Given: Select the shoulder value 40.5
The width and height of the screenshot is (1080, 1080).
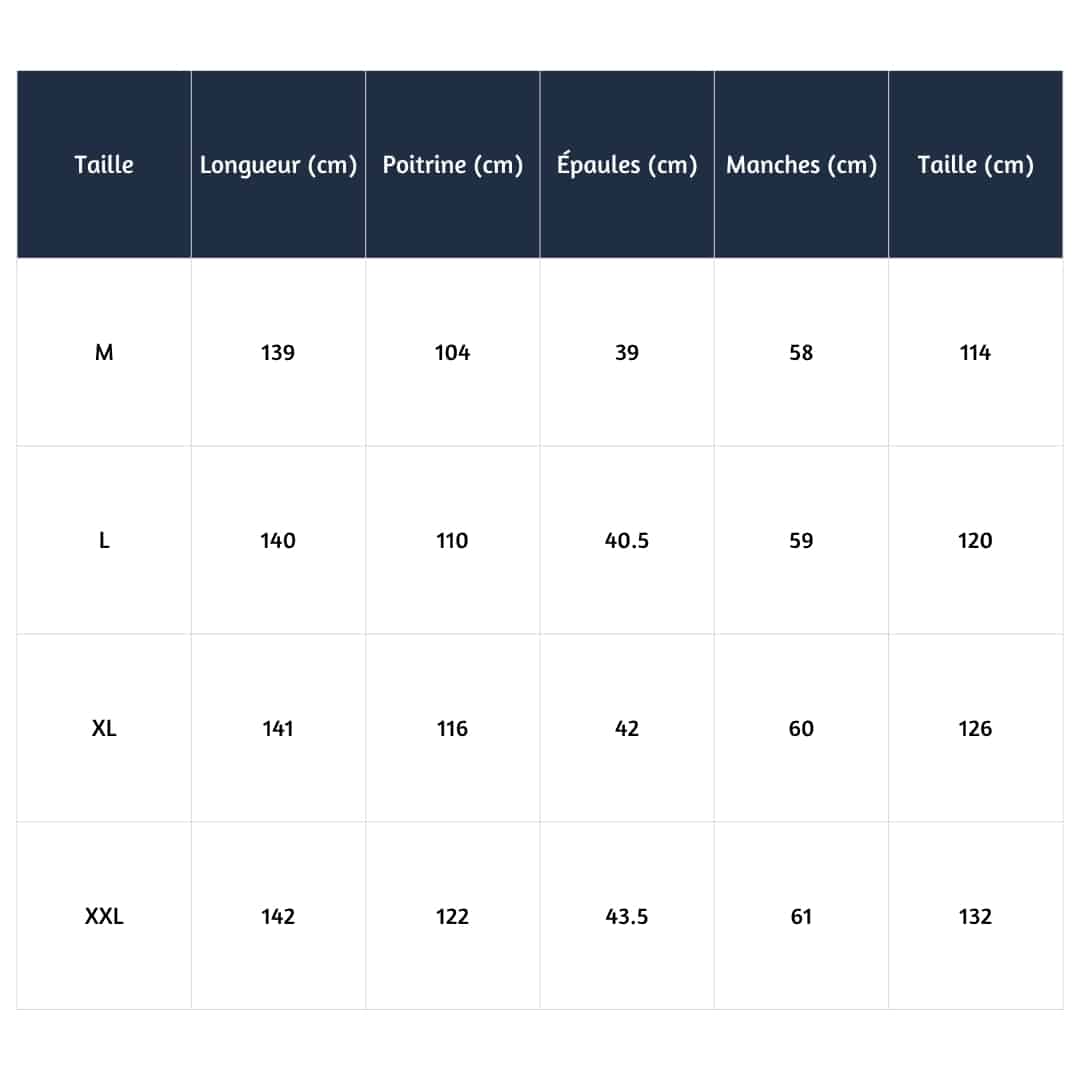Looking at the screenshot, I should tap(627, 541).
